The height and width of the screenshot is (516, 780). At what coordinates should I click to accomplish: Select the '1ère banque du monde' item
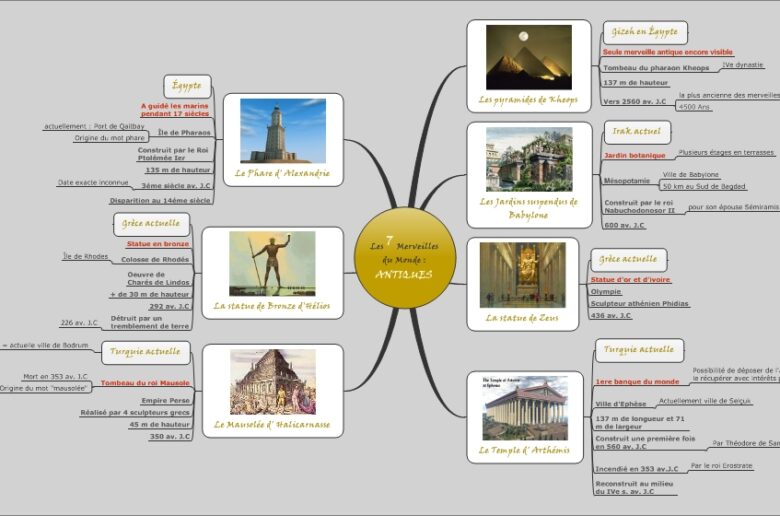point(637,381)
